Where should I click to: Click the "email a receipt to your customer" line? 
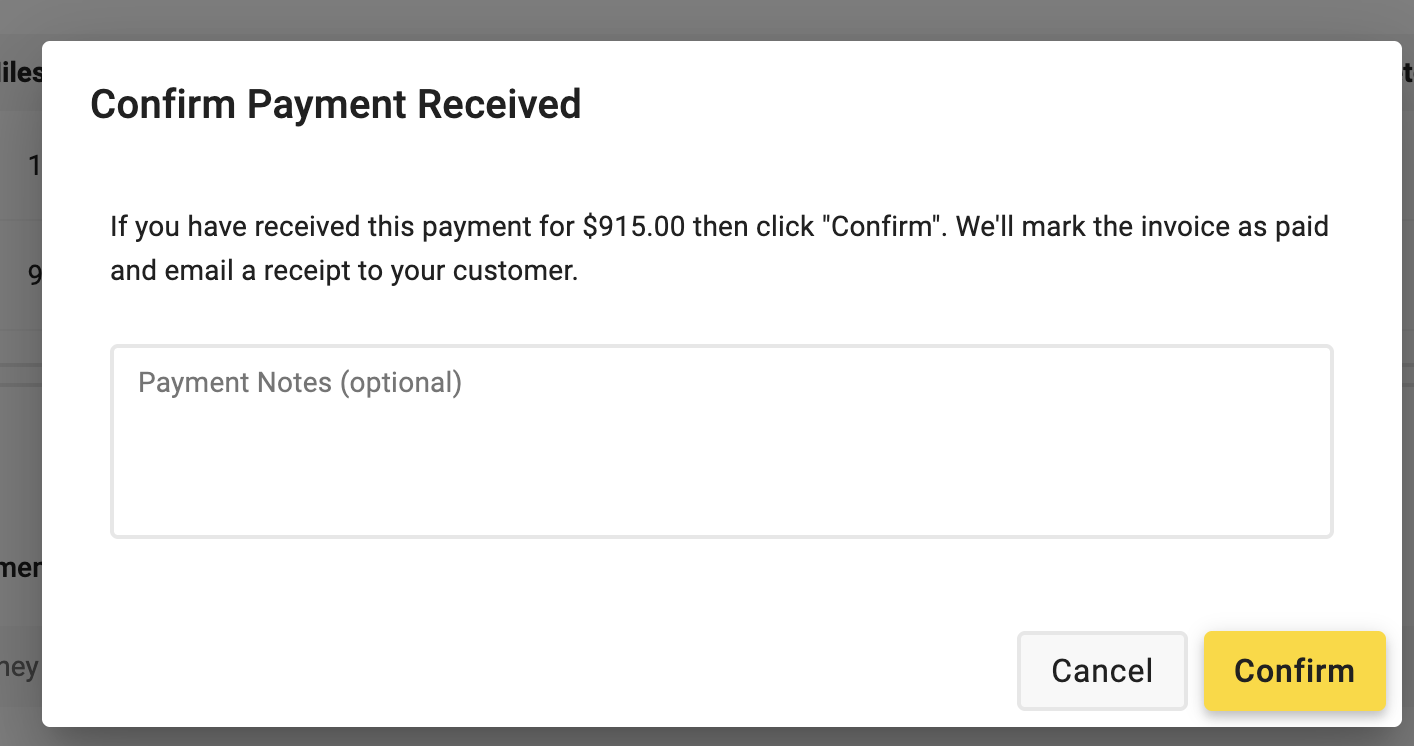[x=344, y=271]
